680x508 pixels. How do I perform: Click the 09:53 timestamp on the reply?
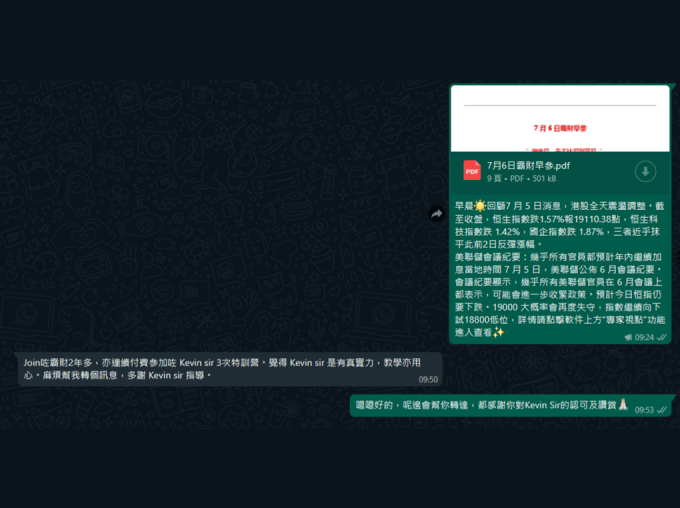pos(643,410)
